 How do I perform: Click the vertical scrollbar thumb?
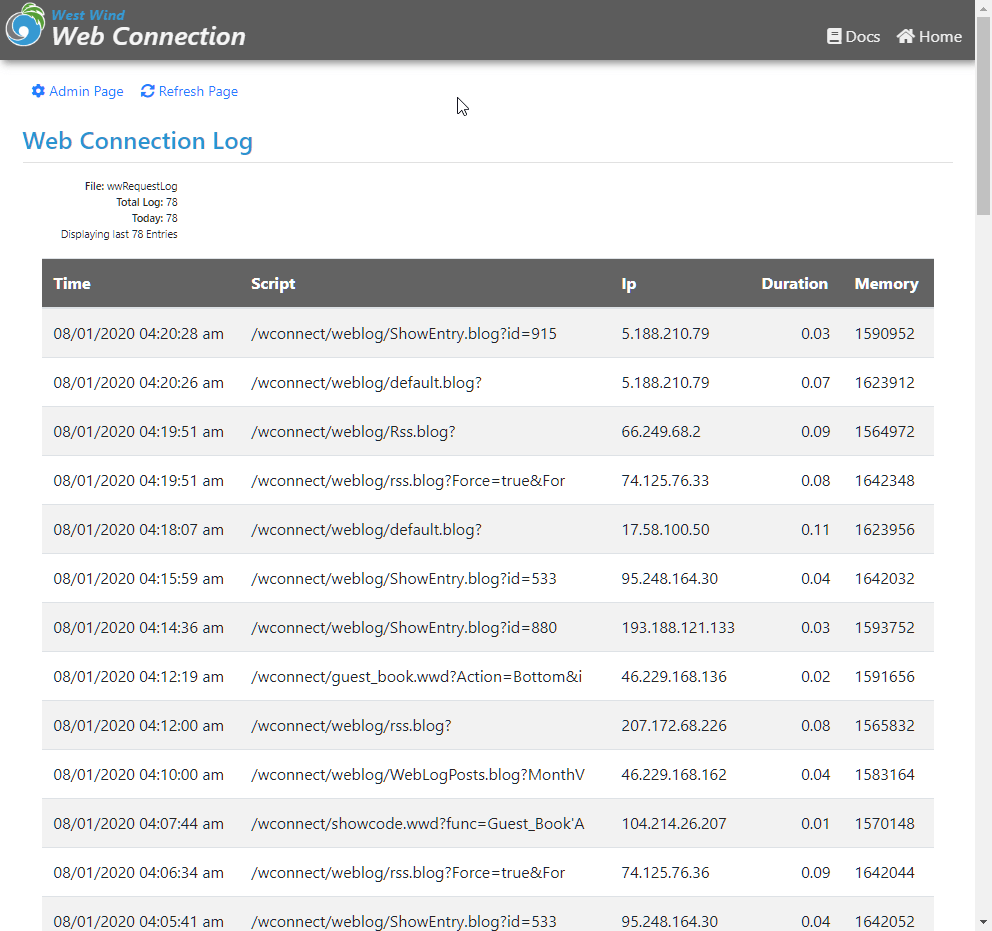pyautogui.click(x=983, y=140)
